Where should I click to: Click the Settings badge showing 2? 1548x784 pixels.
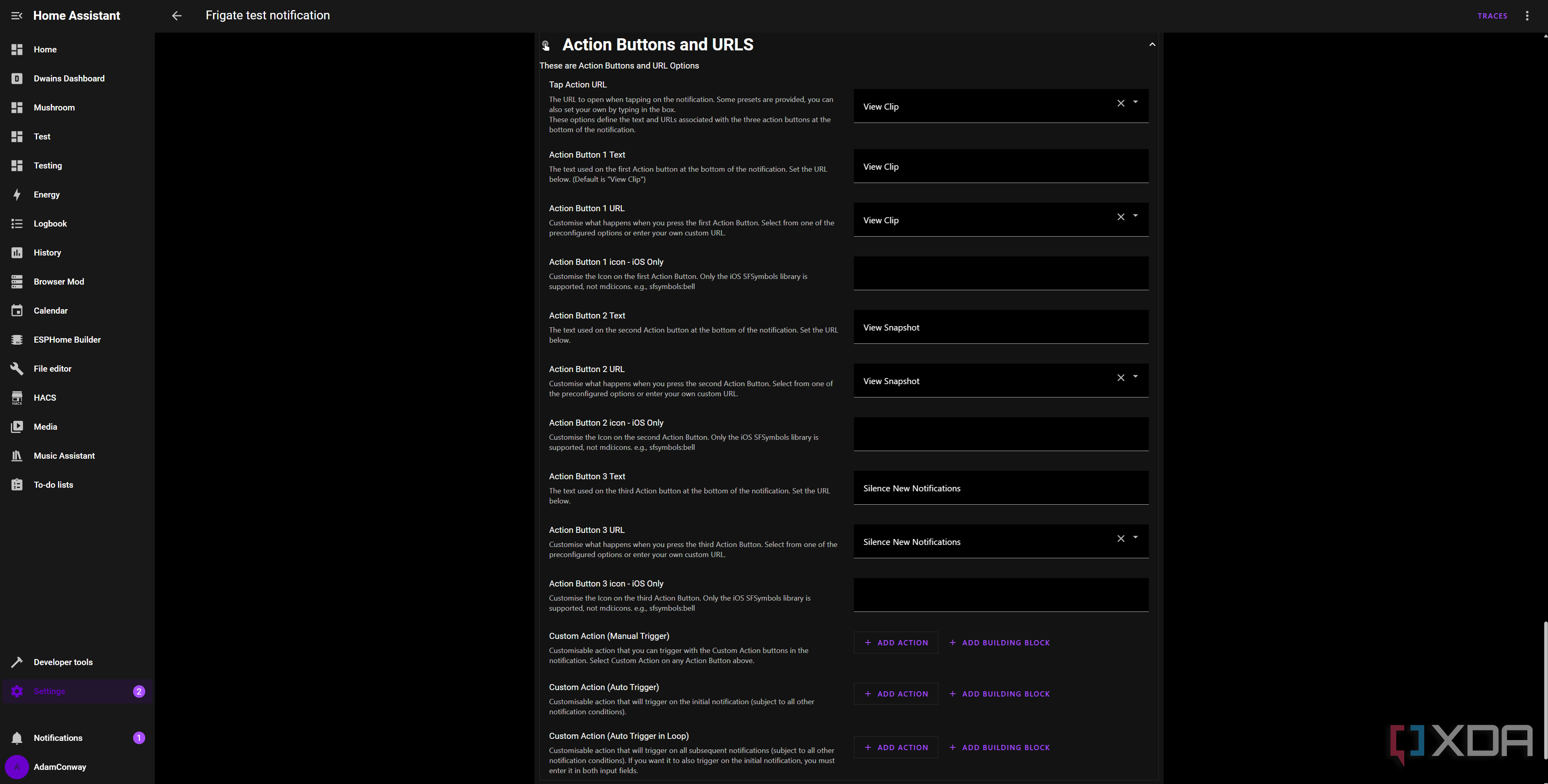tap(139, 691)
